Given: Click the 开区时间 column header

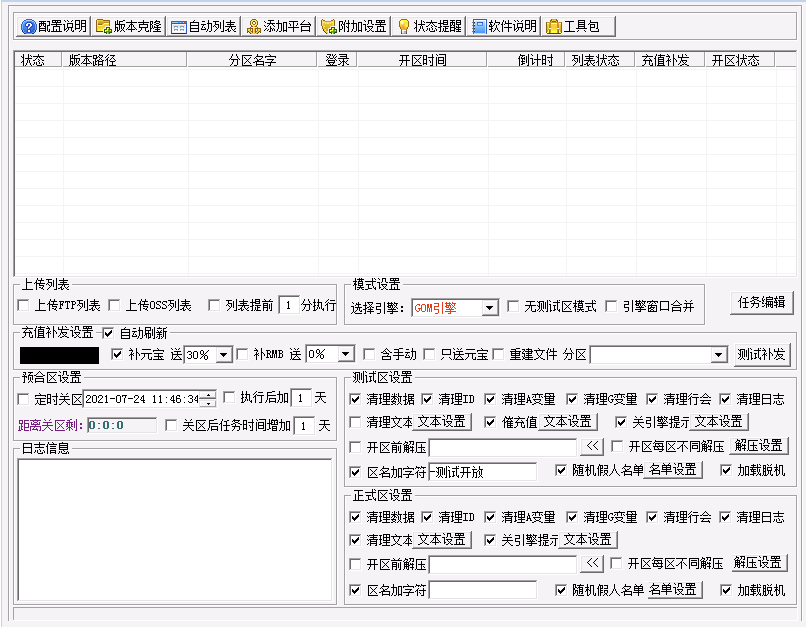Looking at the screenshot, I should click(423, 60).
